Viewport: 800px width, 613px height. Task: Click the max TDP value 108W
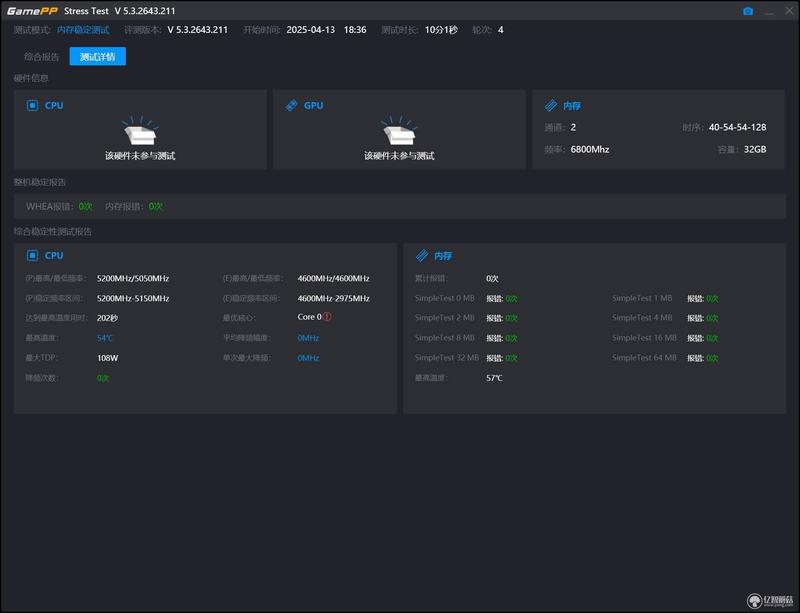point(107,358)
